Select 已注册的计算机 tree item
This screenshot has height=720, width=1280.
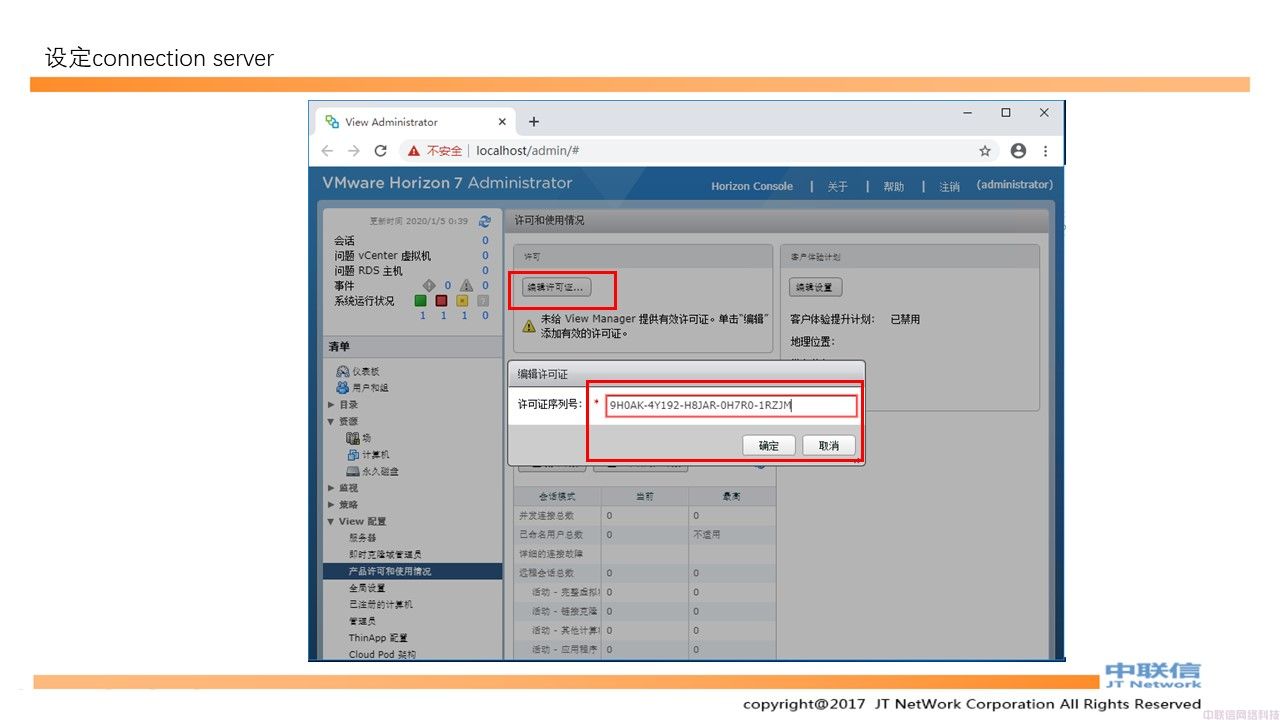381,604
